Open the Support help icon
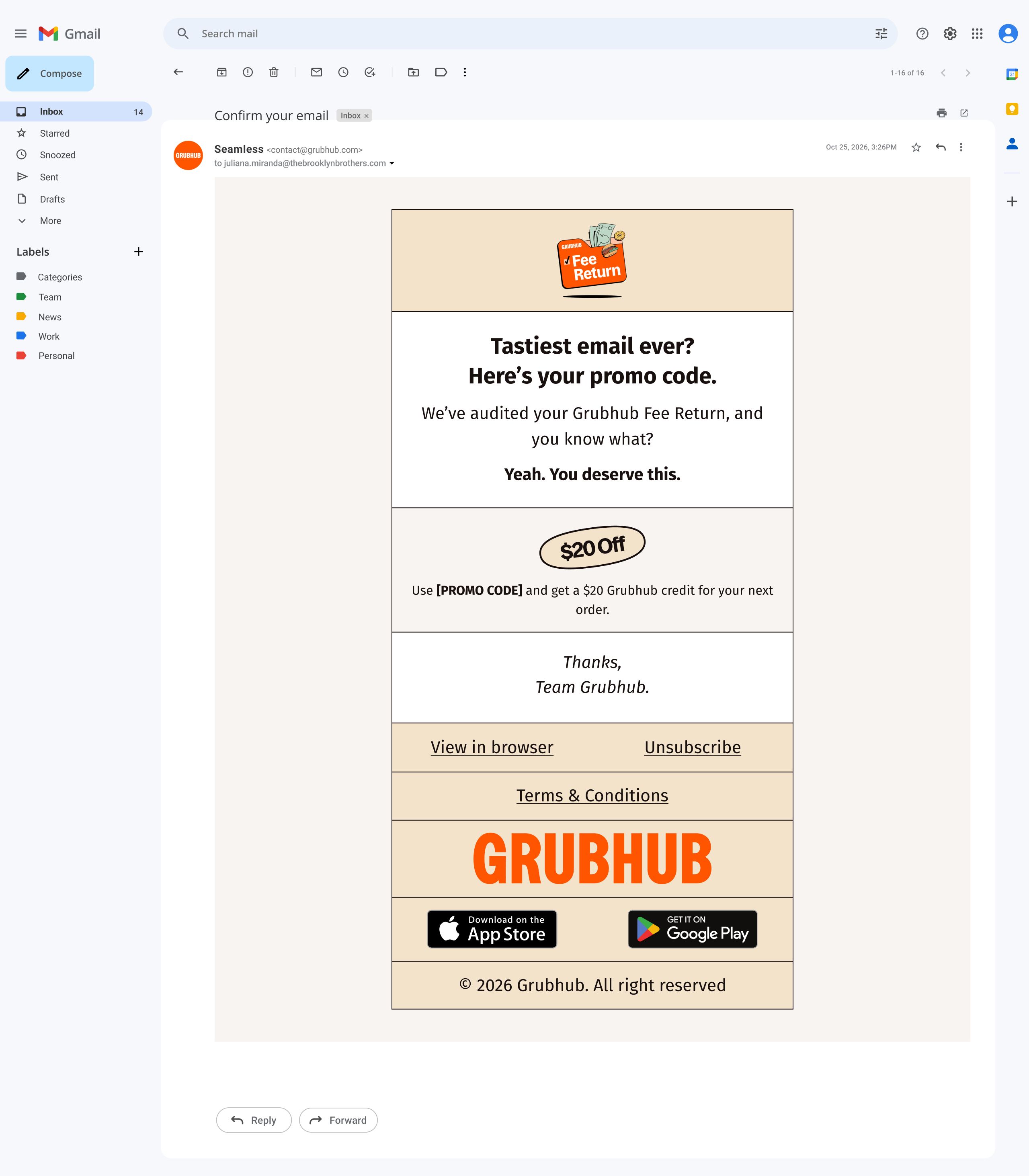This screenshot has height=1176, width=1029. click(922, 34)
